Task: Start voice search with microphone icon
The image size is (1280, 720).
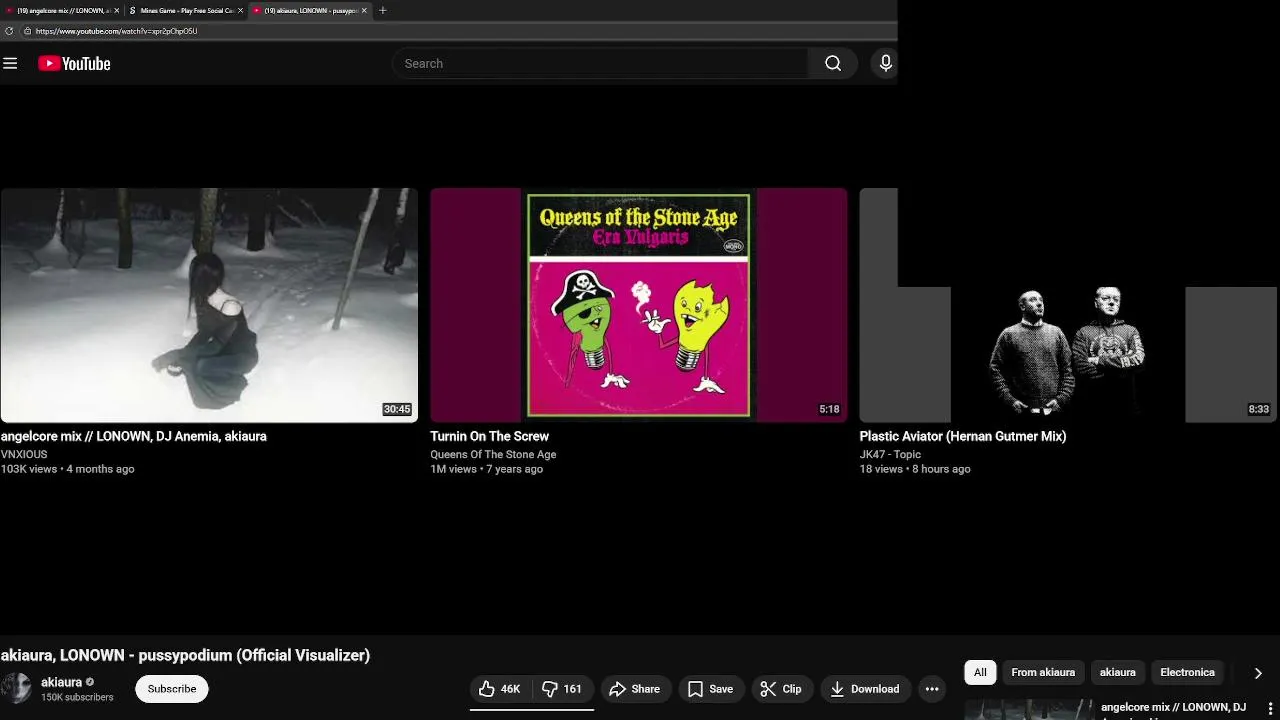Action: click(885, 63)
